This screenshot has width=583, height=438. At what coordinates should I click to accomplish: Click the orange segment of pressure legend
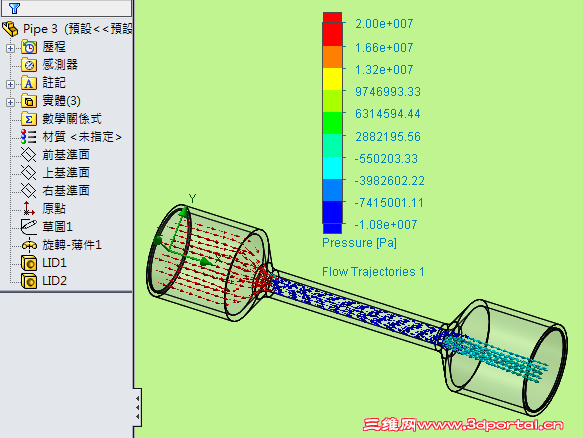coord(332,57)
